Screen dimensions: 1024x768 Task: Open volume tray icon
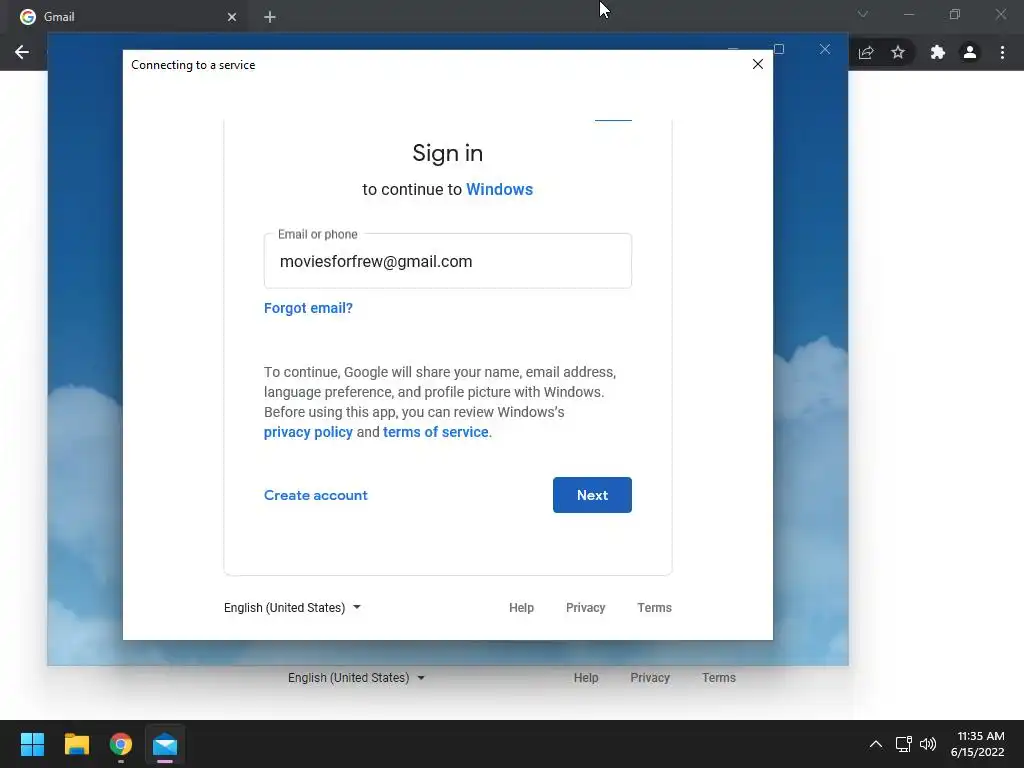point(927,744)
